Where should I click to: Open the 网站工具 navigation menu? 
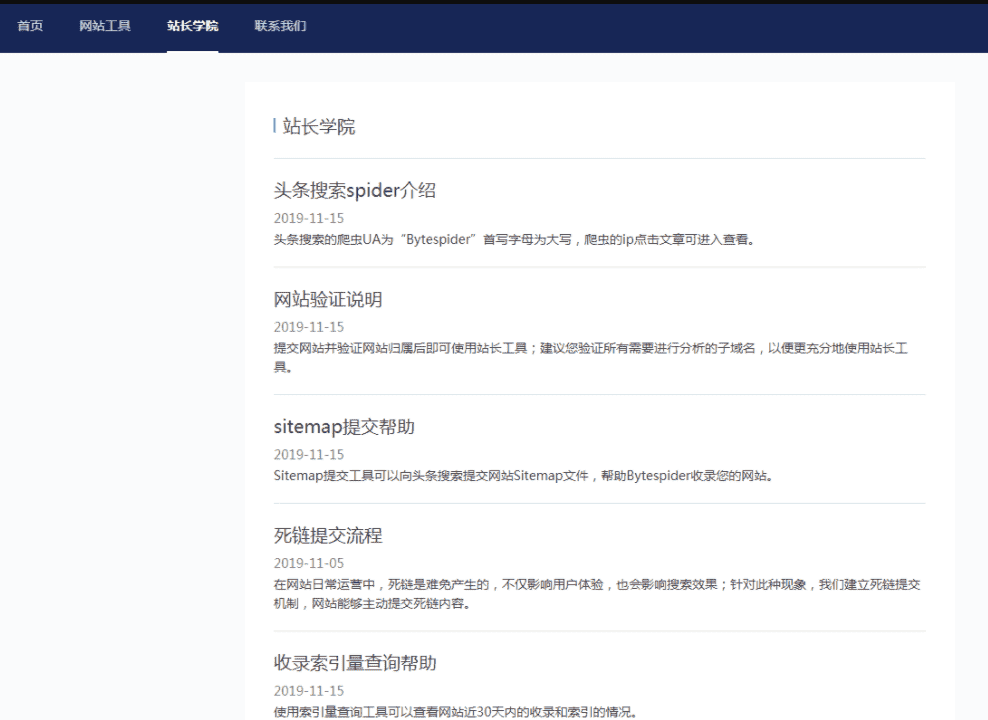(x=105, y=26)
